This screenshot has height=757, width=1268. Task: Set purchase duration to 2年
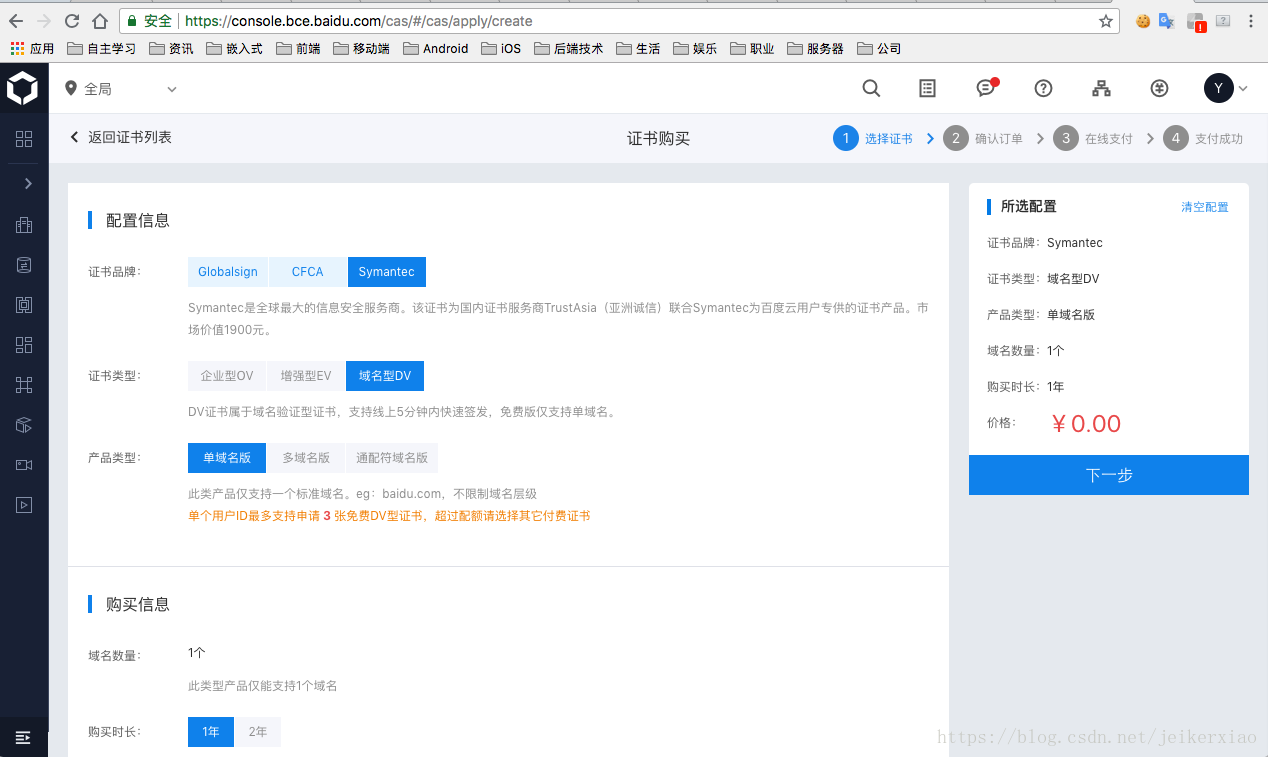[258, 732]
